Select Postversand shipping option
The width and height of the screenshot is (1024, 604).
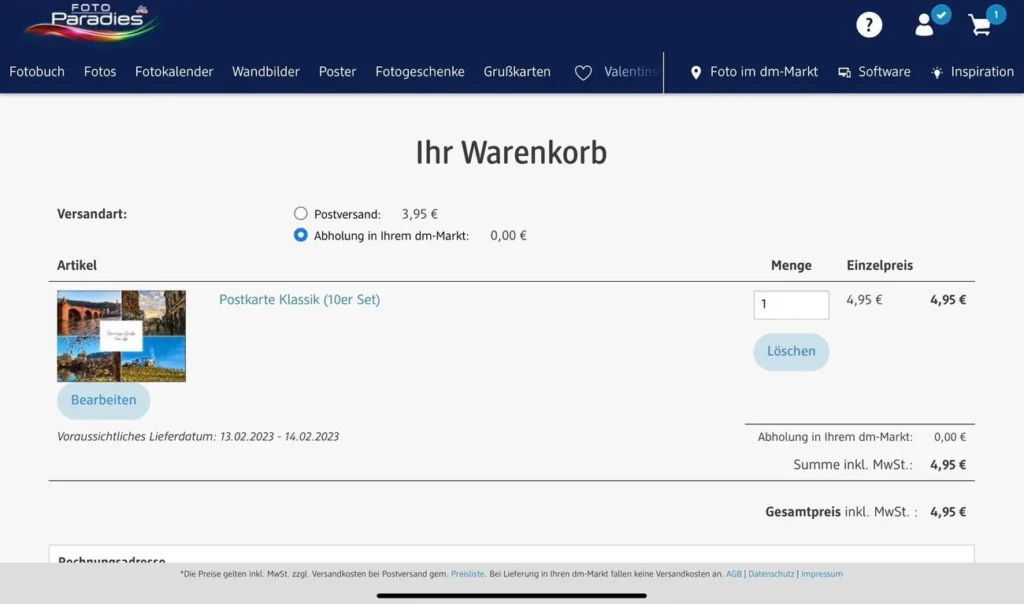click(x=301, y=213)
